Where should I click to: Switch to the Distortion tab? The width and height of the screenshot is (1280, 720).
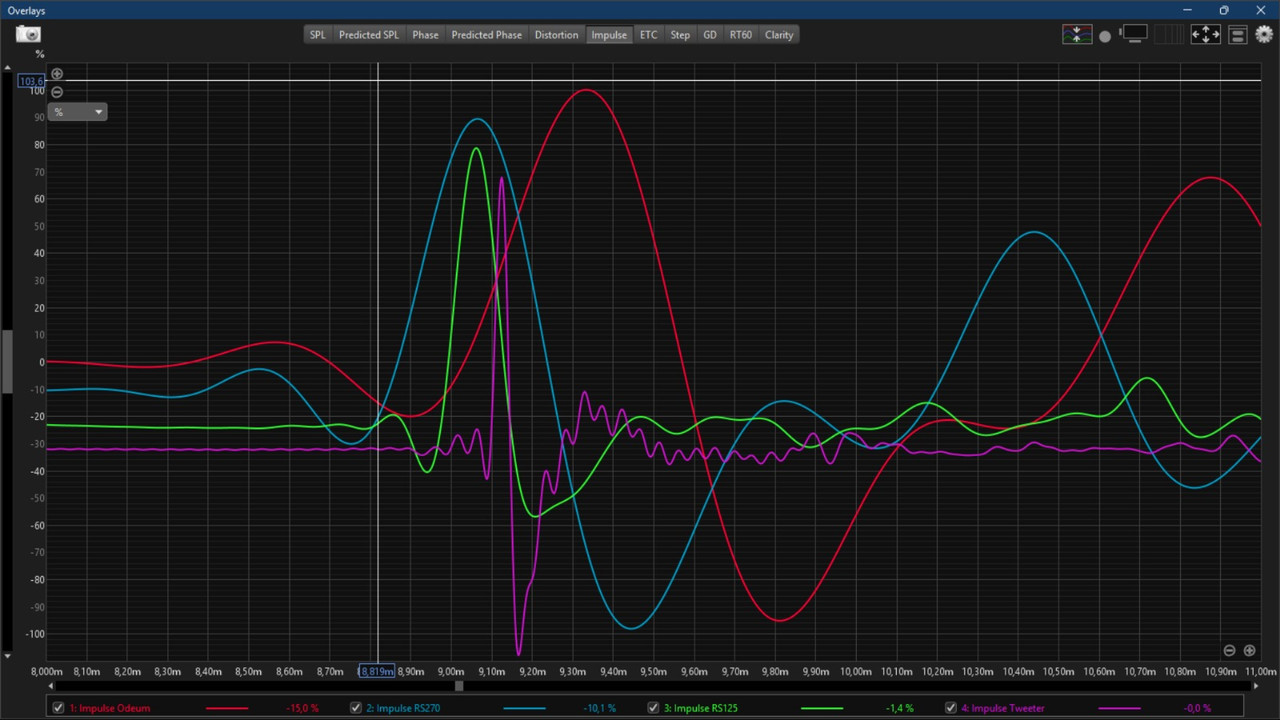tap(556, 35)
